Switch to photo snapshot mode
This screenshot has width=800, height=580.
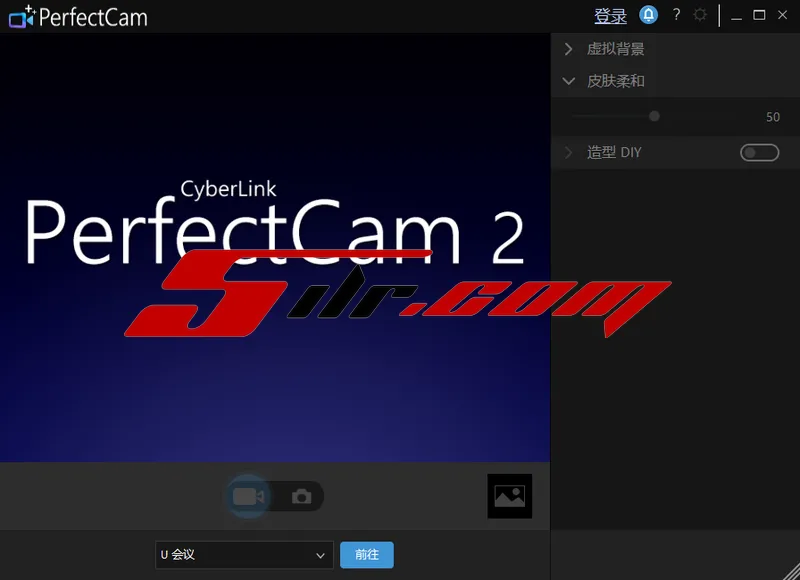coord(302,496)
